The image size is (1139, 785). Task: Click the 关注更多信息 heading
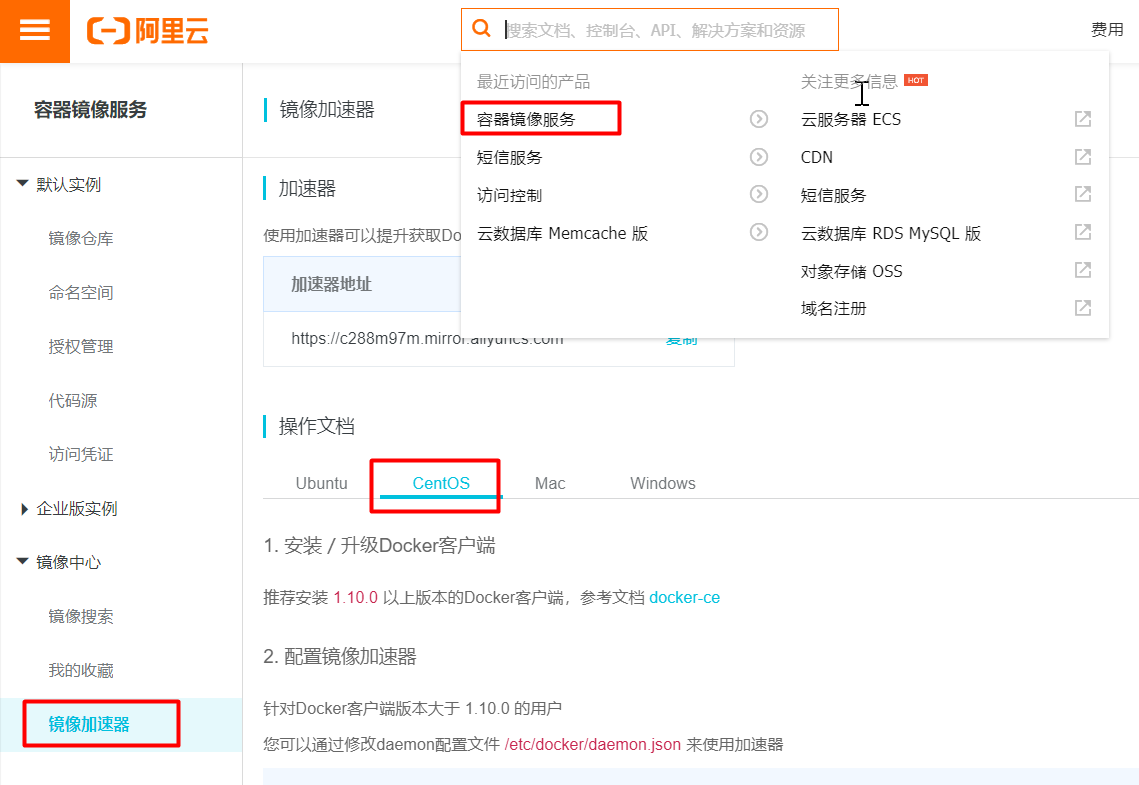849,81
